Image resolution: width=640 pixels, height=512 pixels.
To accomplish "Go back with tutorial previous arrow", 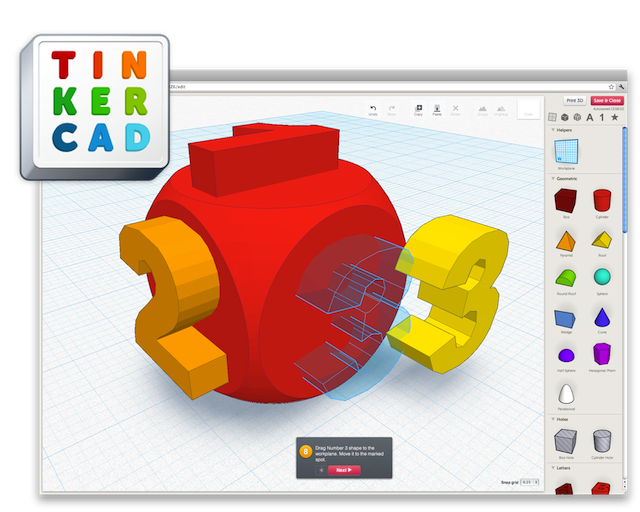I will coord(321,470).
